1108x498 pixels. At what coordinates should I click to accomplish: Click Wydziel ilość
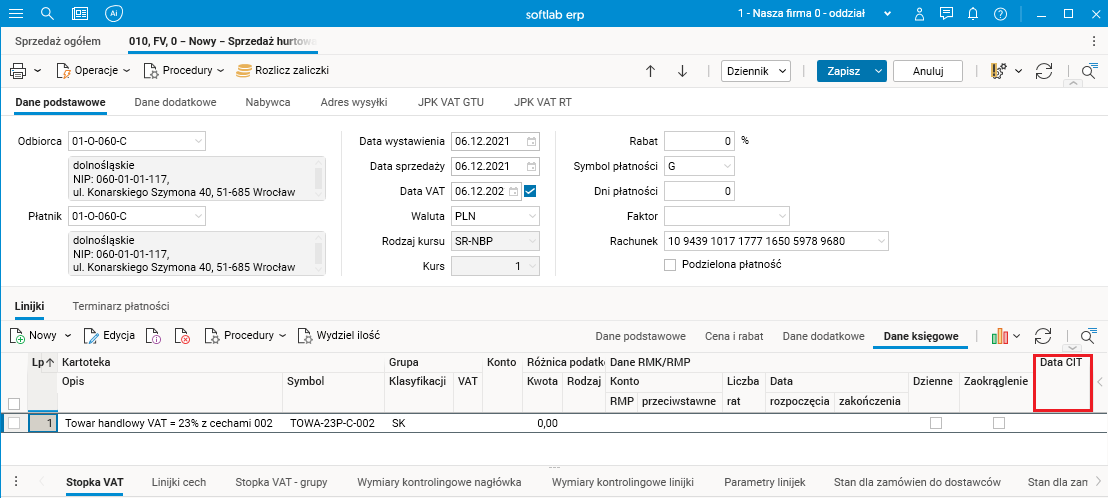point(338,336)
